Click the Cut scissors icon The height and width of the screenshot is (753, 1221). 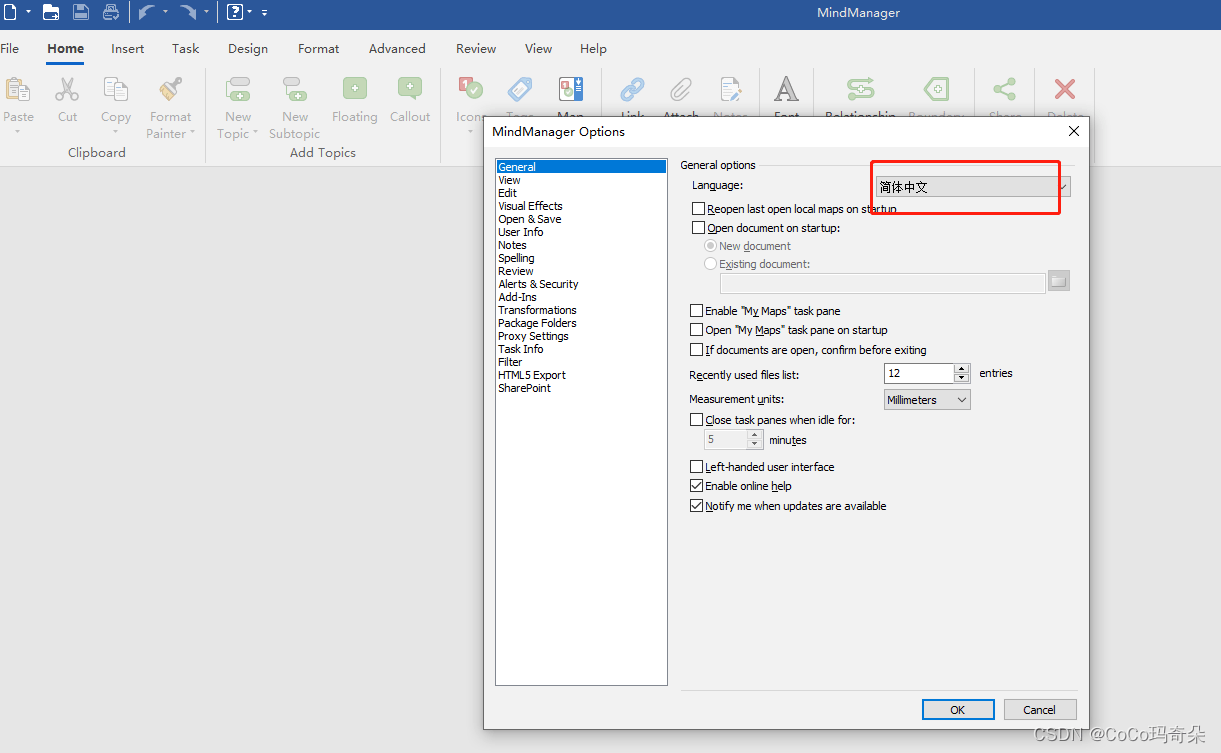coord(67,91)
